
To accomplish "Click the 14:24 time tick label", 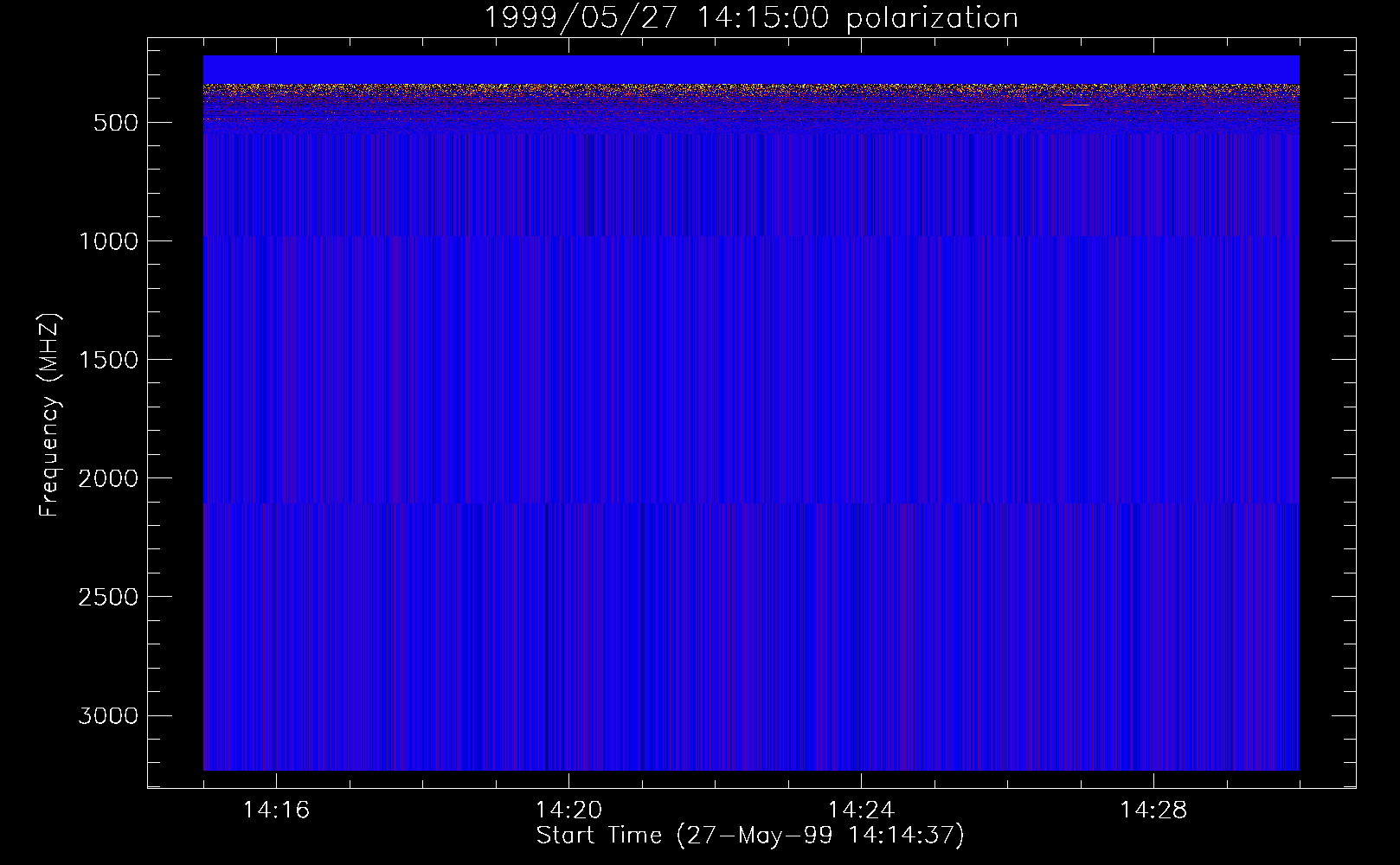I will click(x=861, y=811).
